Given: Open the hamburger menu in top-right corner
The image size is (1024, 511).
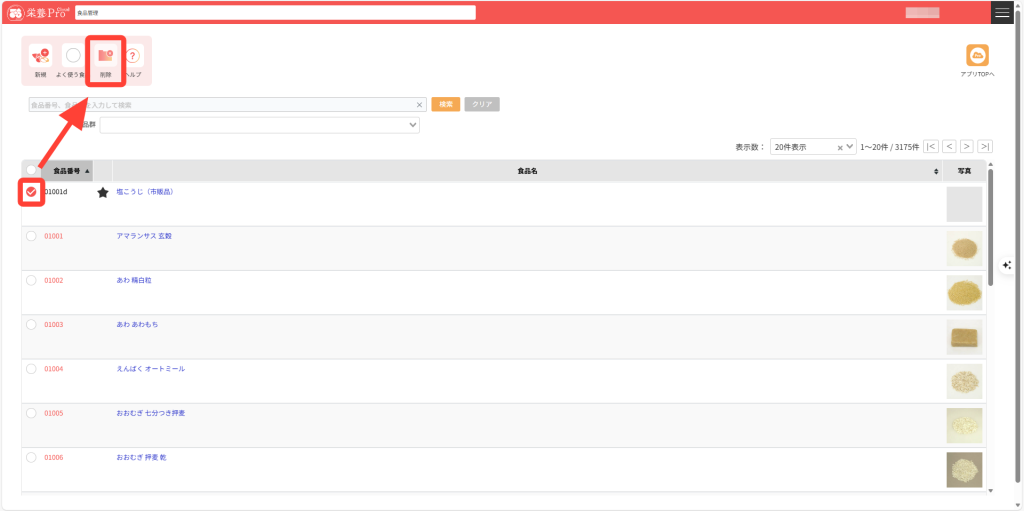Looking at the screenshot, I should click(1002, 12).
